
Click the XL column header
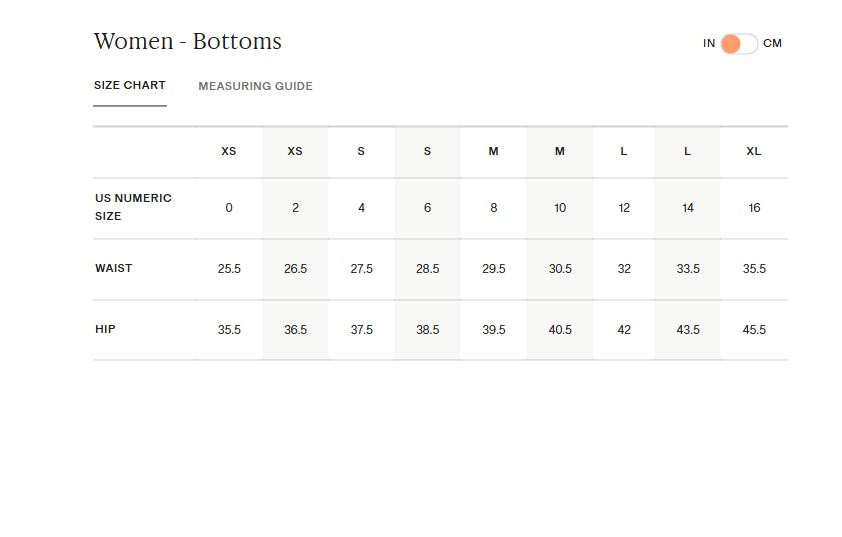pyautogui.click(x=754, y=152)
